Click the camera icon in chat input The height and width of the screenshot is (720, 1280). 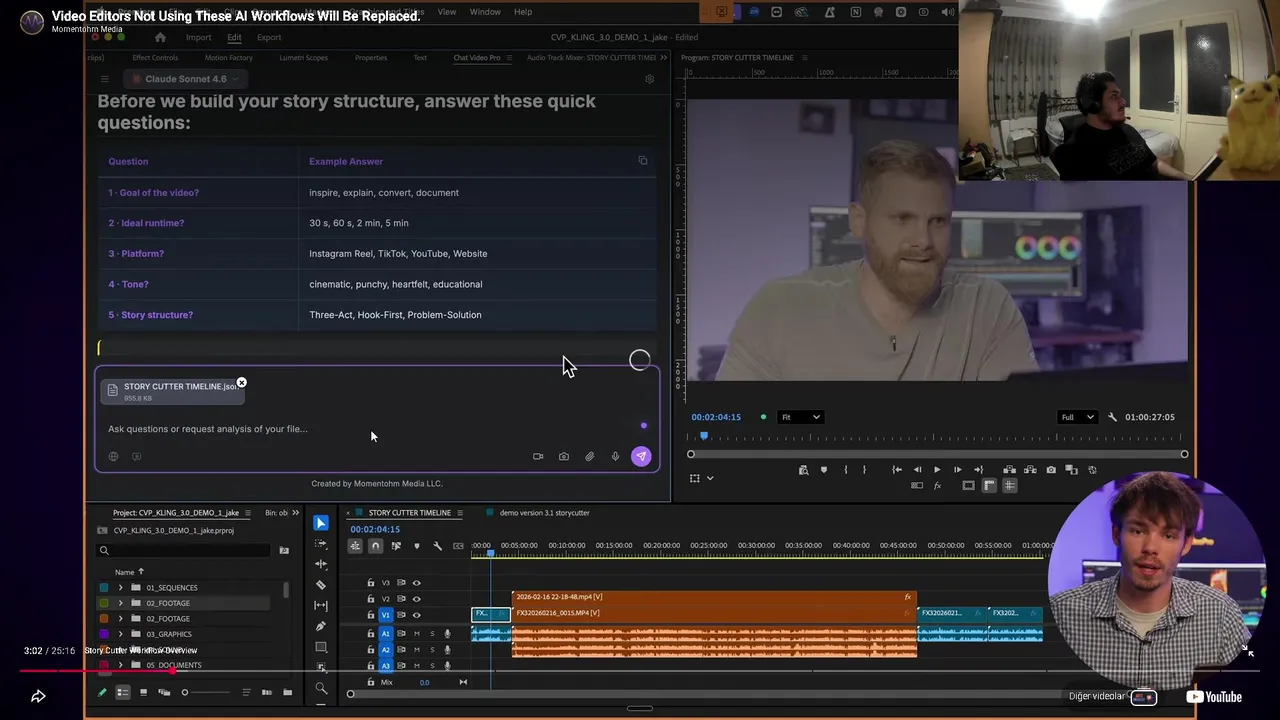(564, 456)
